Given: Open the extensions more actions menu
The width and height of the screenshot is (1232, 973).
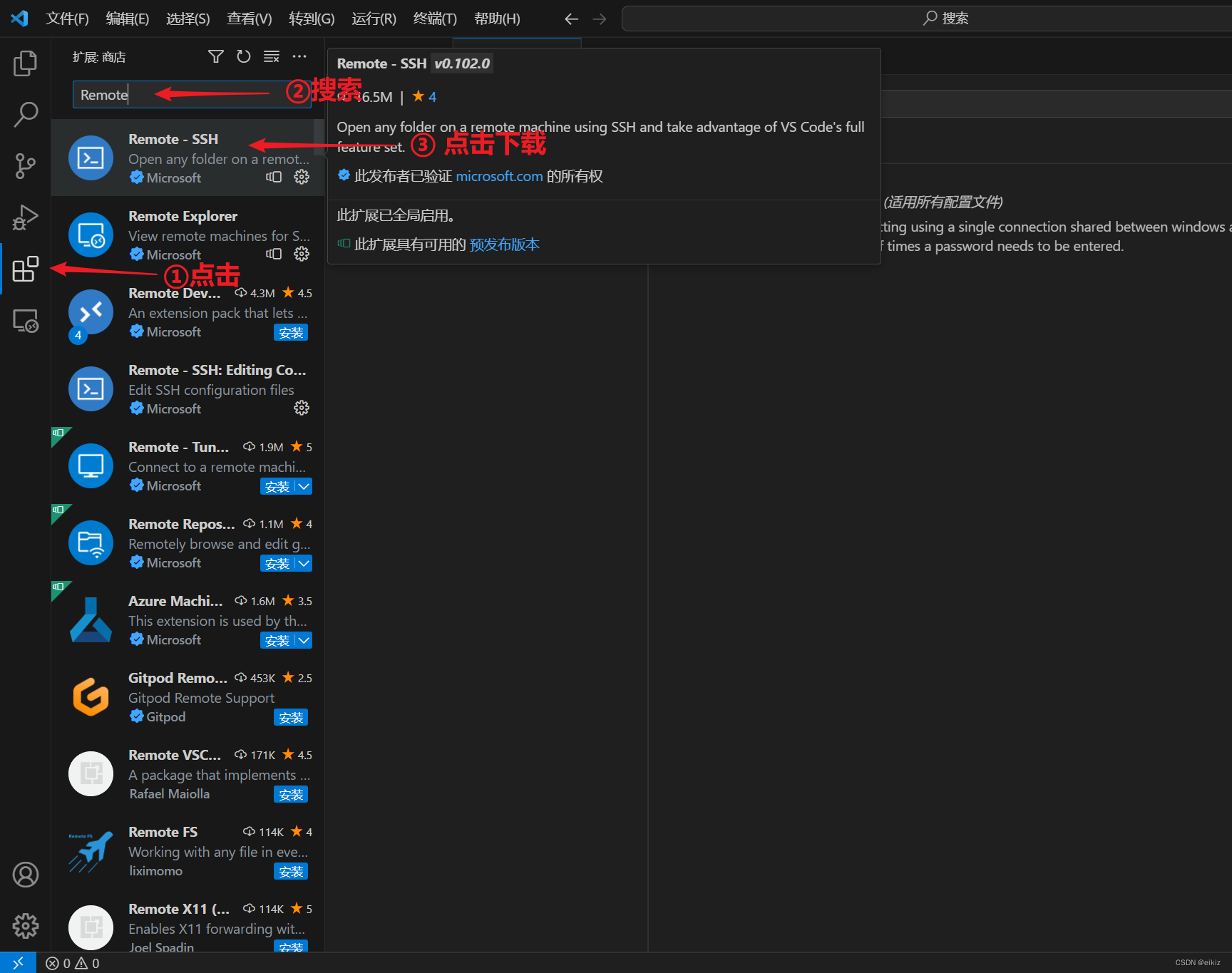Looking at the screenshot, I should coord(299,56).
